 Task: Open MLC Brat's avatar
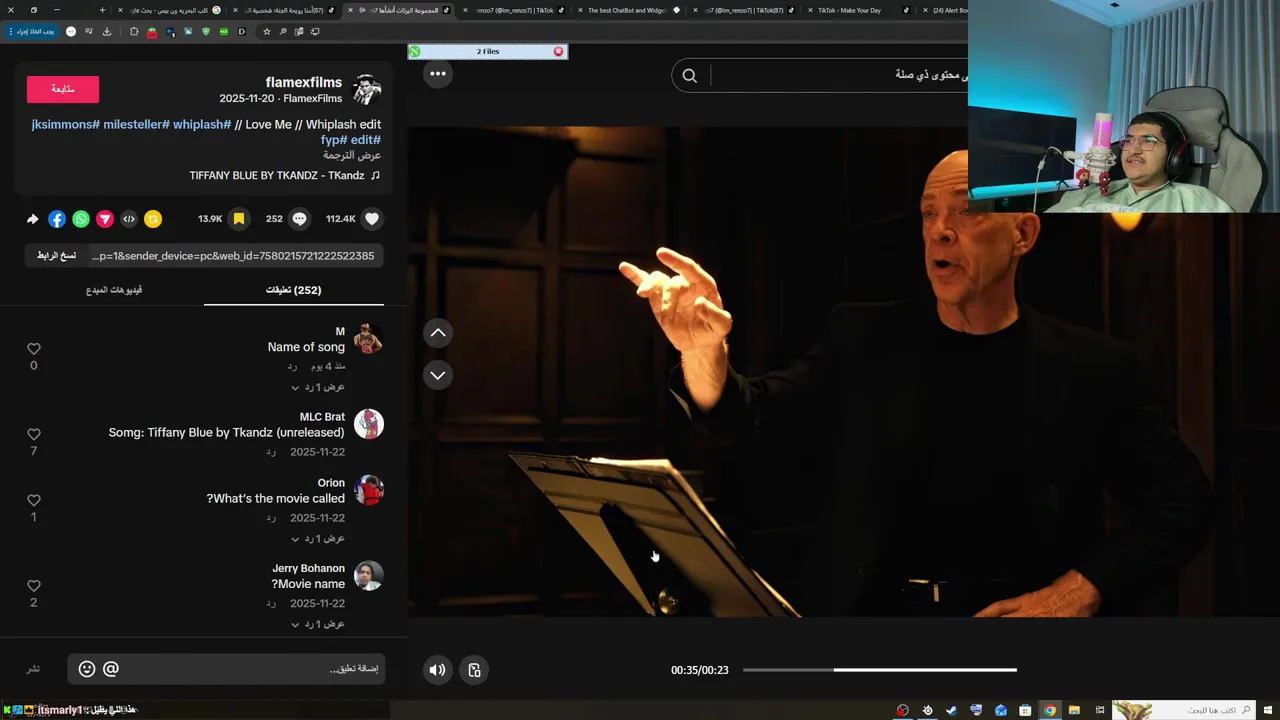click(x=369, y=424)
